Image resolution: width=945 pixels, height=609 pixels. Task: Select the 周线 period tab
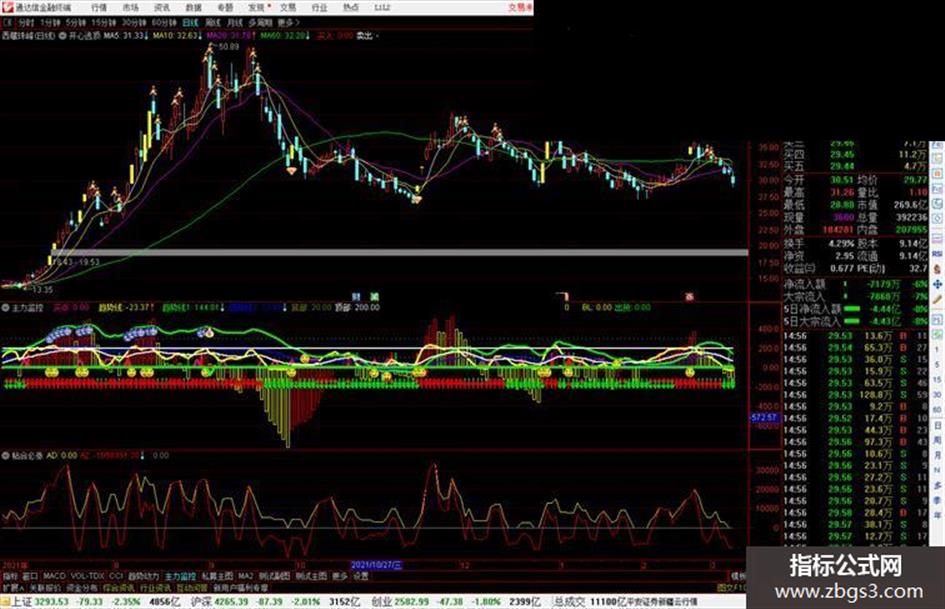coord(213,23)
